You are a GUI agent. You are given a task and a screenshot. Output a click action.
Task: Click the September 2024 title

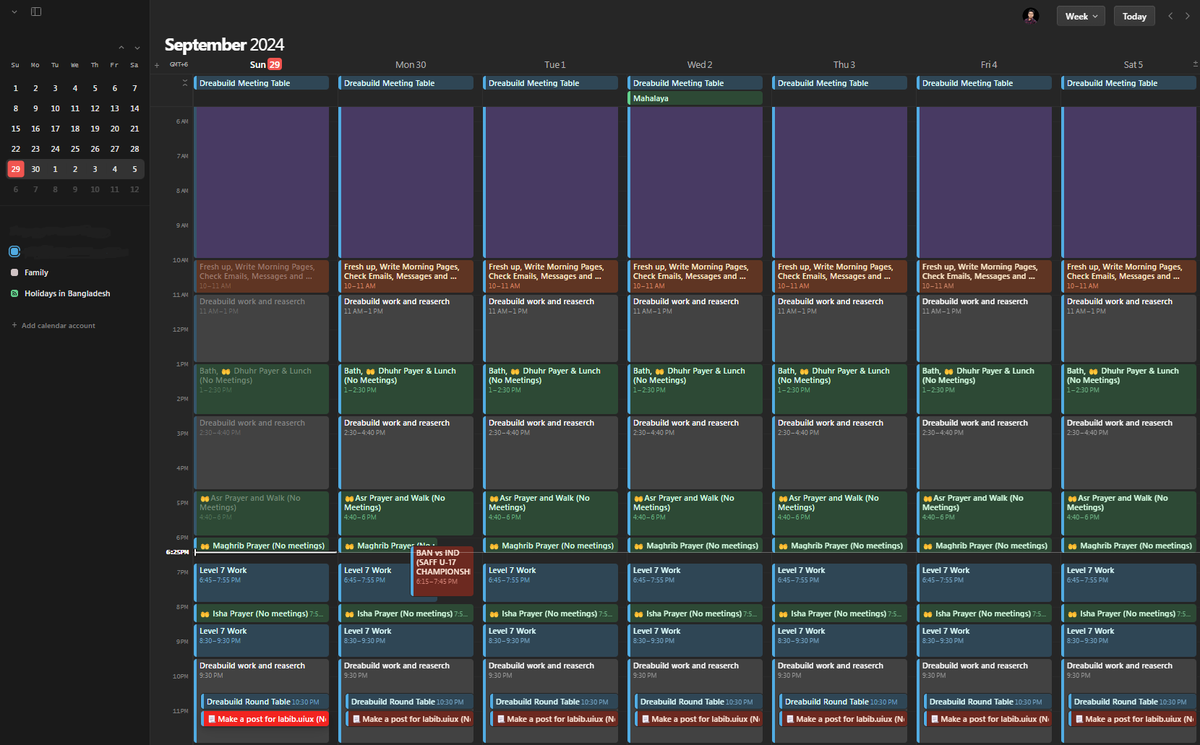click(x=223, y=44)
